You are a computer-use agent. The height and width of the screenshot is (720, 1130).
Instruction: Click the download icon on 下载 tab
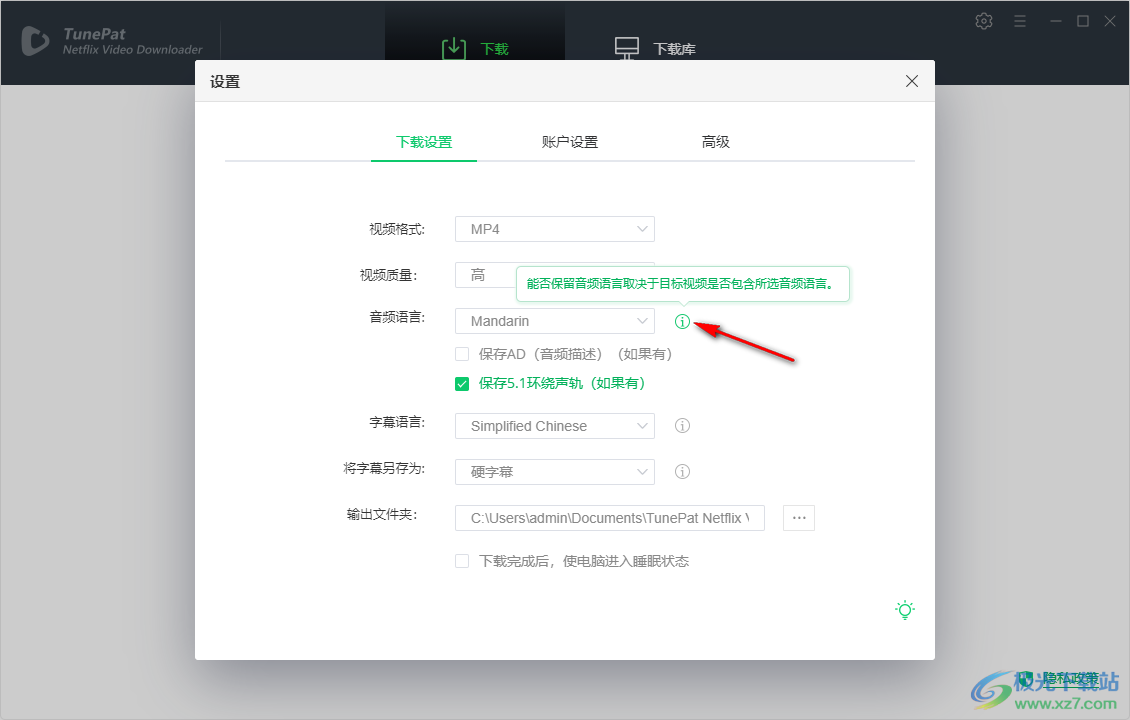pyautogui.click(x=454, y=47)
